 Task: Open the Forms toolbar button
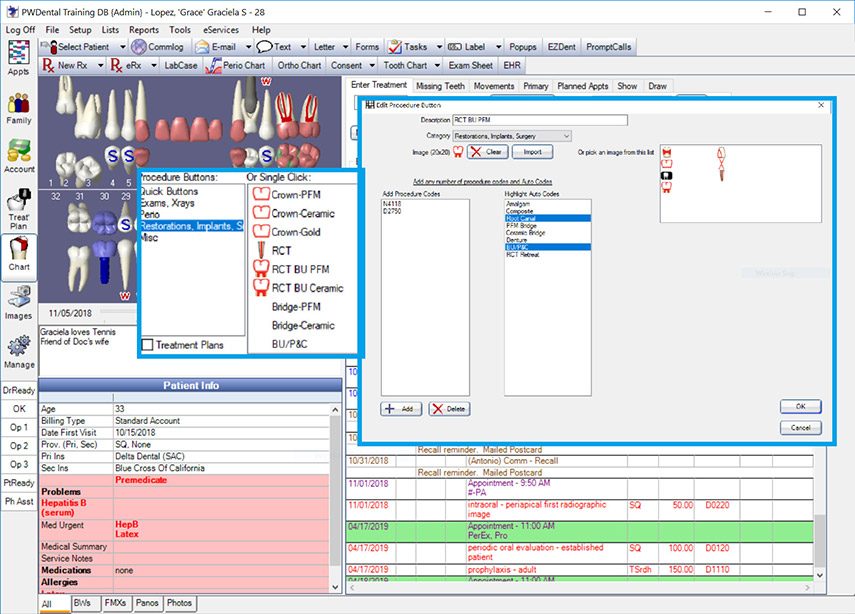pyautogui.click(x=367, y=47)
